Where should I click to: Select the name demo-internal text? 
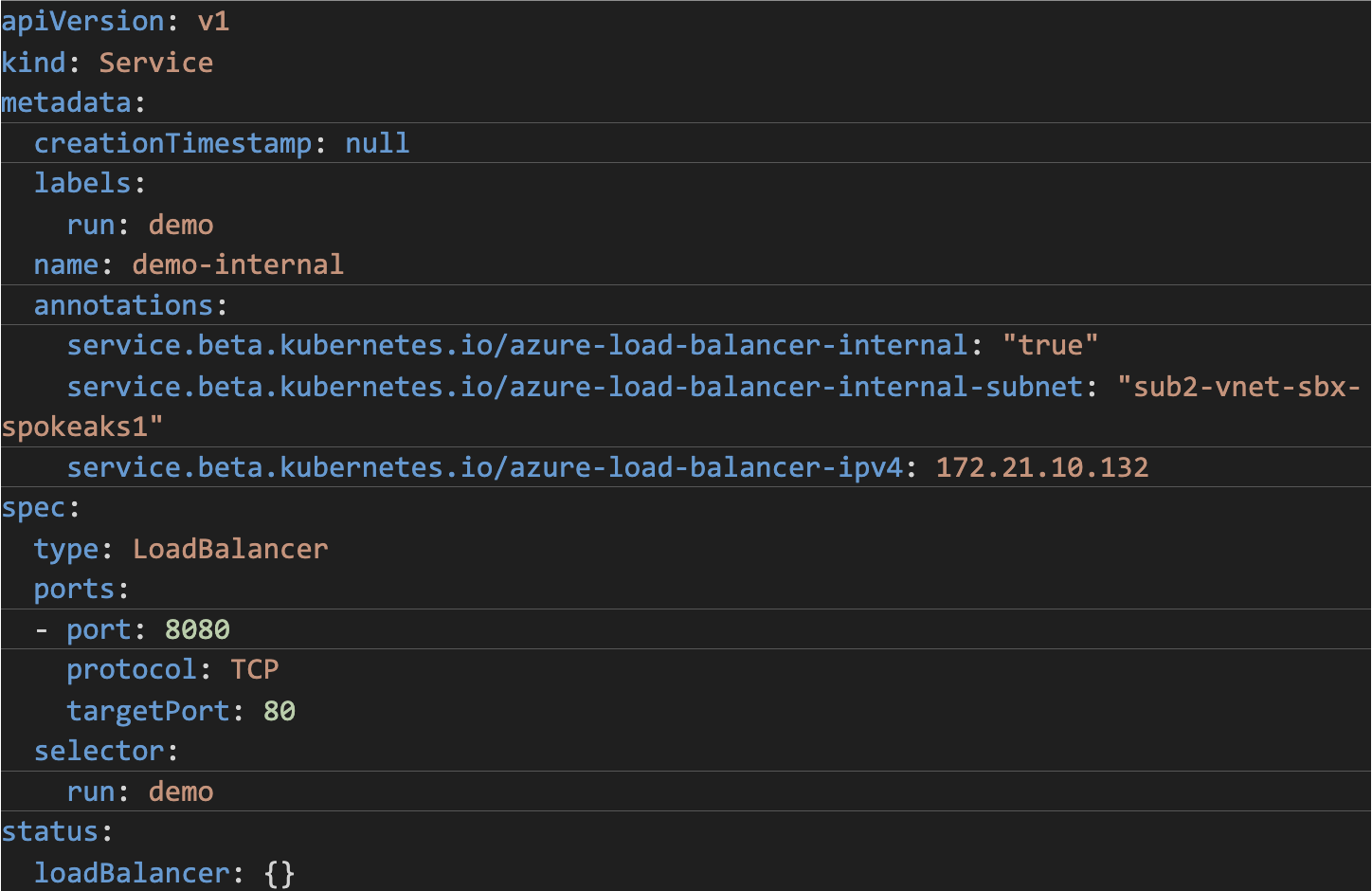click(237, 264)
